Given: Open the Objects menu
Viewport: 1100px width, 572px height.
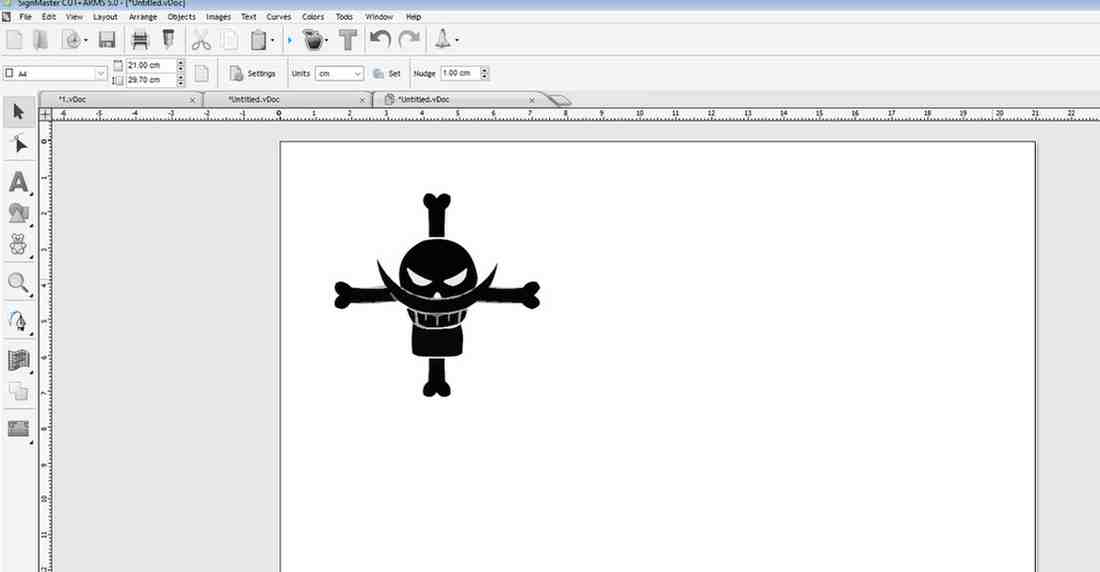Looking at the screenshot, I should (x=182, y=16).
